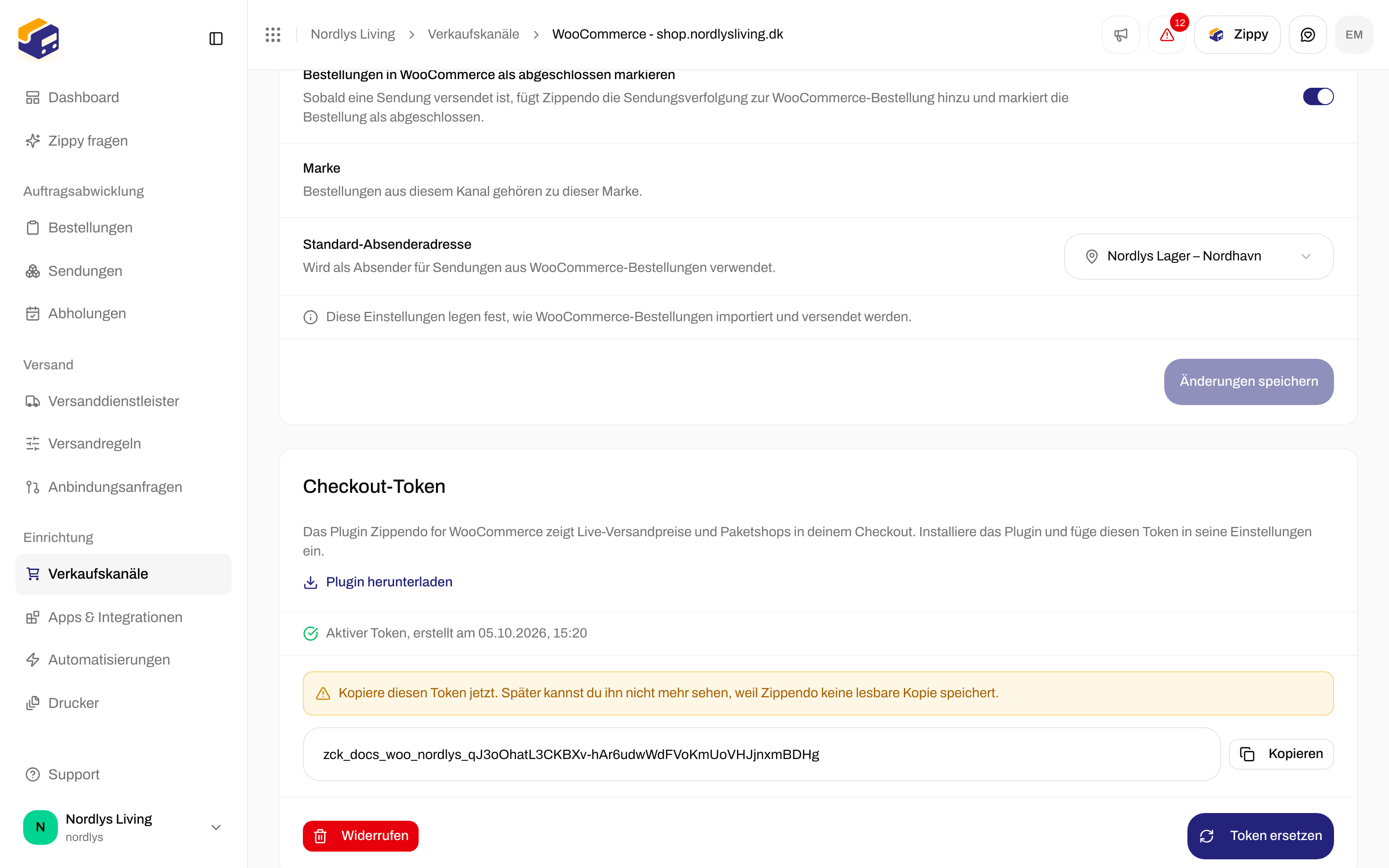Open the chat support icon
Viewport: 1389px width, 868px height.
point(1307,34)
